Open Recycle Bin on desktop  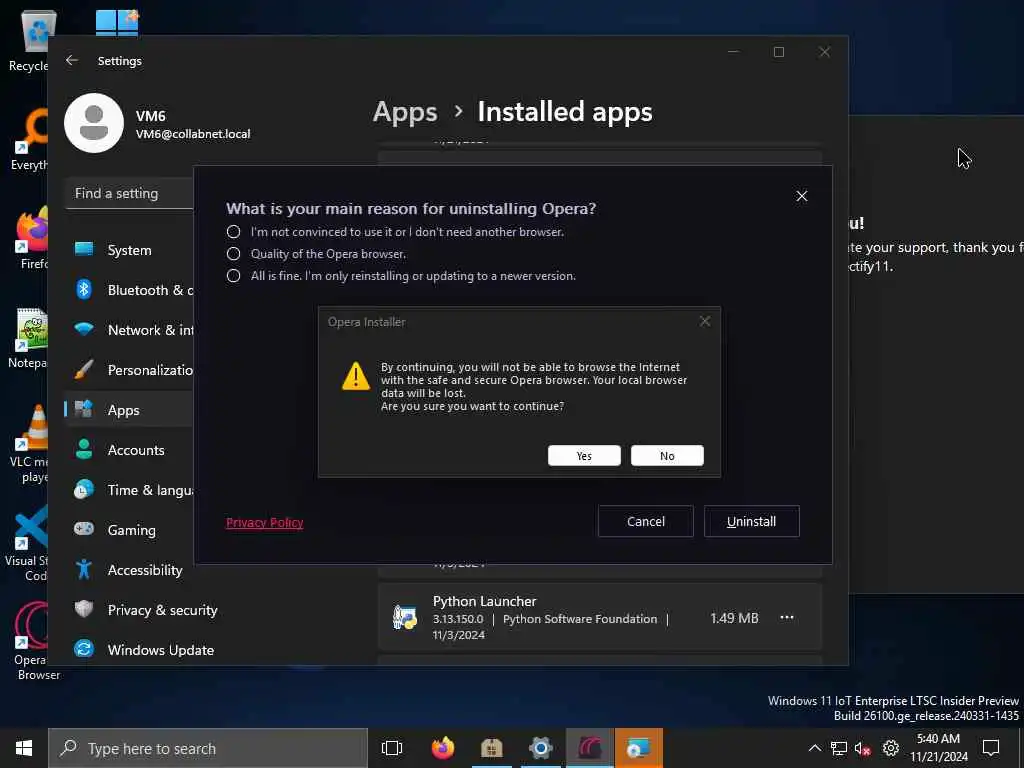click(x=29, y=40)
